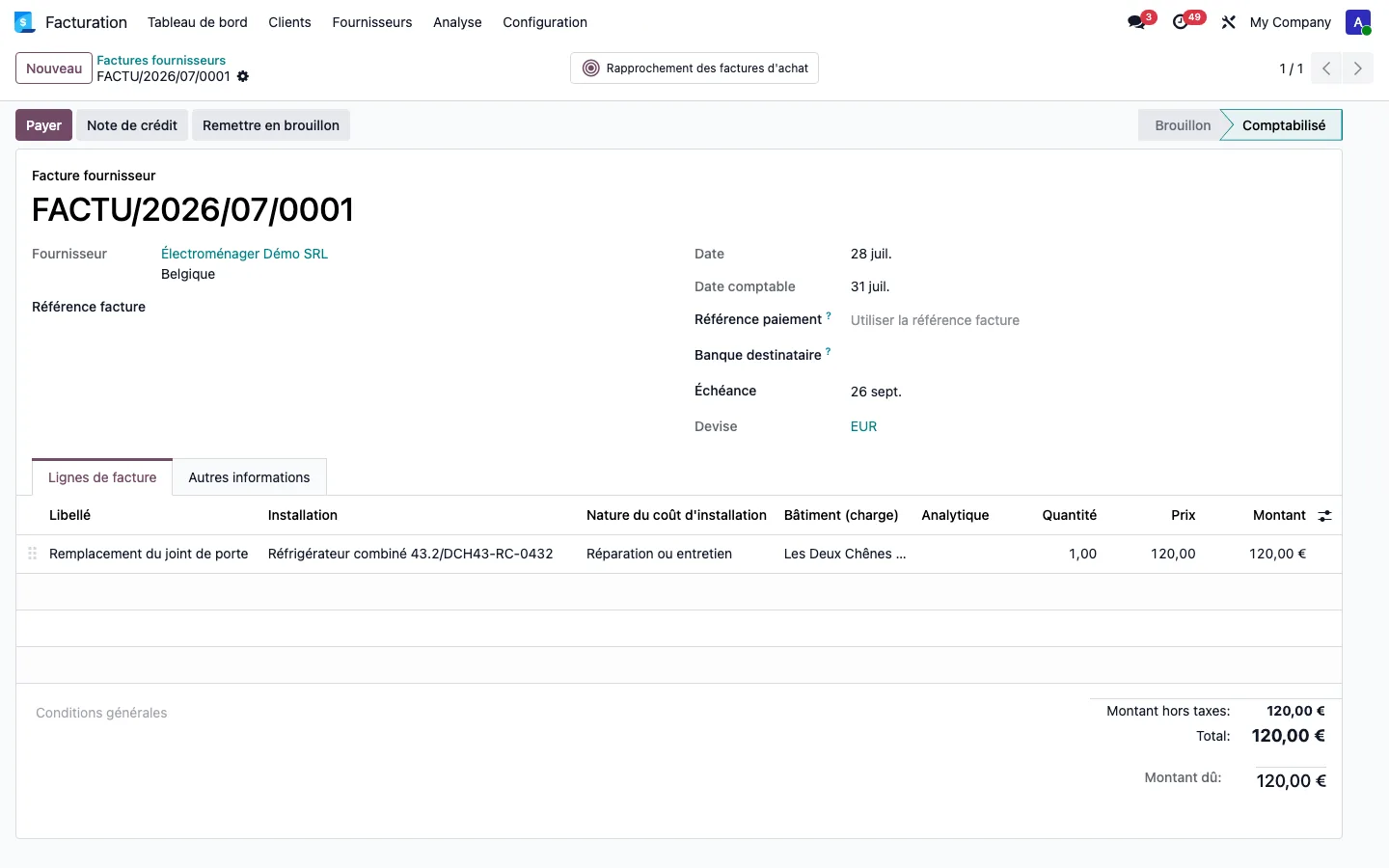
Task: Click the Référence paiement input field
Action: (x=1086, y=320)
